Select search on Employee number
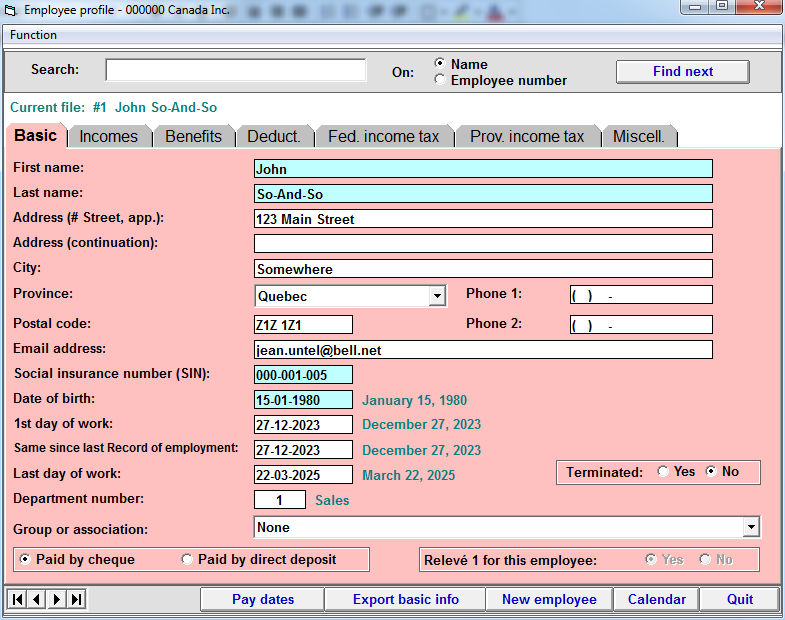 [440, 80]
